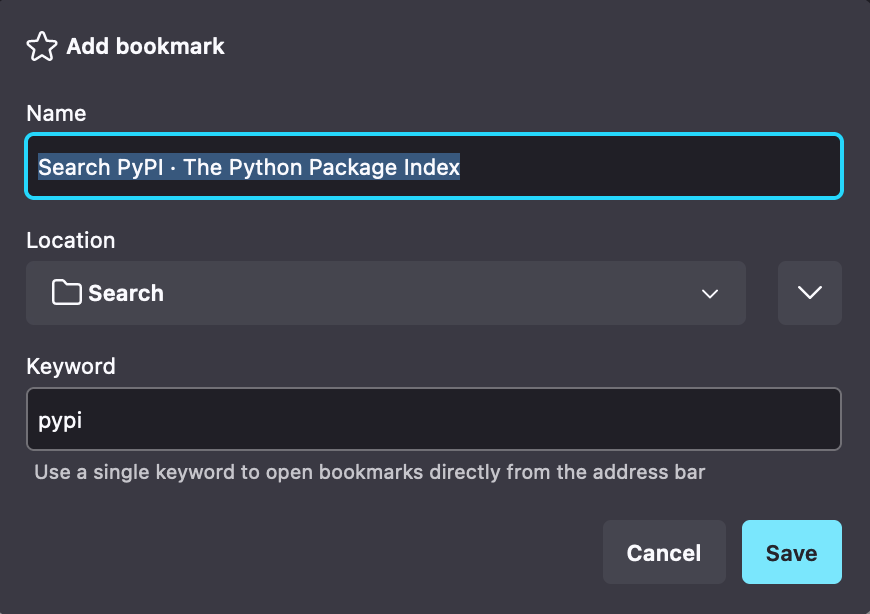The width and height of the screenshot is (870, 614).
Task: Click empty area right of the Name text
Action: click(x=649, y=166)
